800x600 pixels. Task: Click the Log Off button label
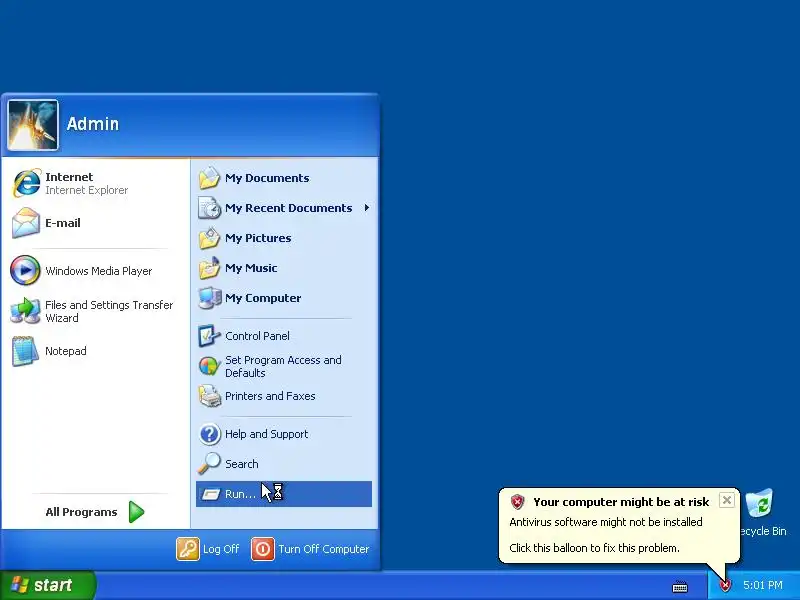[x=221, y=549]
